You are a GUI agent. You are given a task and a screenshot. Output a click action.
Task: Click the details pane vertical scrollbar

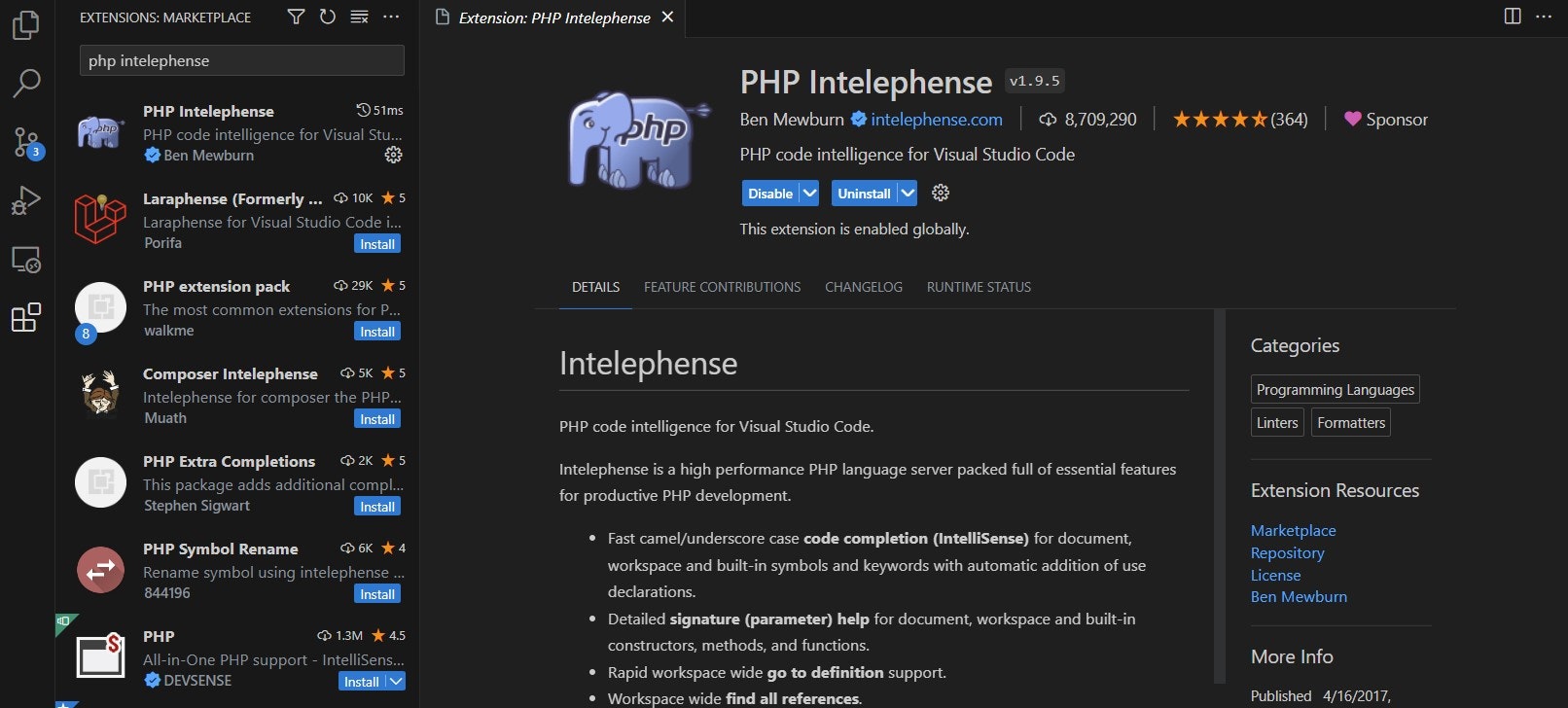coord(1220,496)
